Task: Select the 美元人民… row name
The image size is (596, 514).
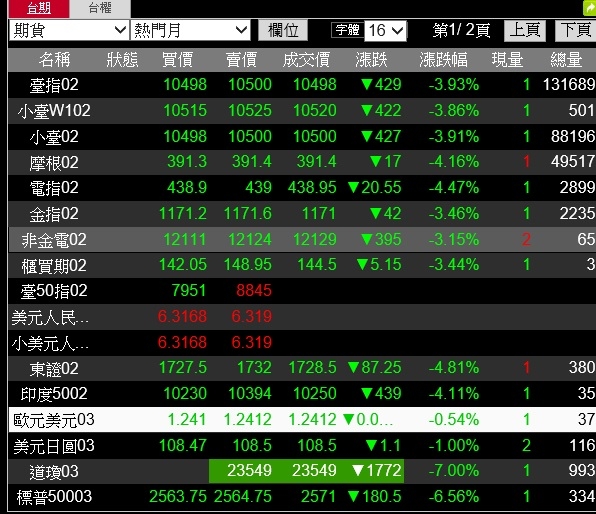Action: [x=50, y=317]
